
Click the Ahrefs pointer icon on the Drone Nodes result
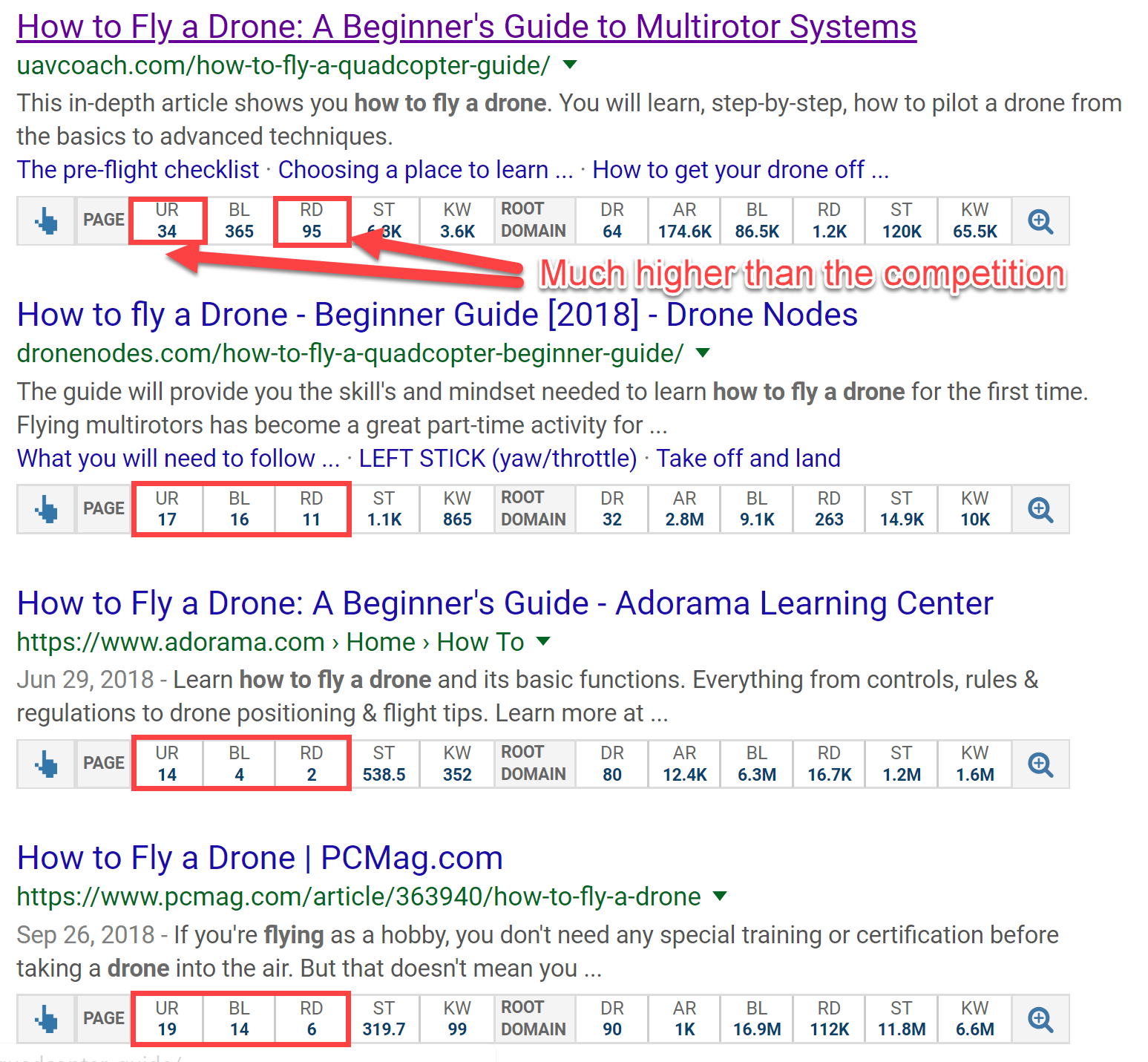(45, 509)
